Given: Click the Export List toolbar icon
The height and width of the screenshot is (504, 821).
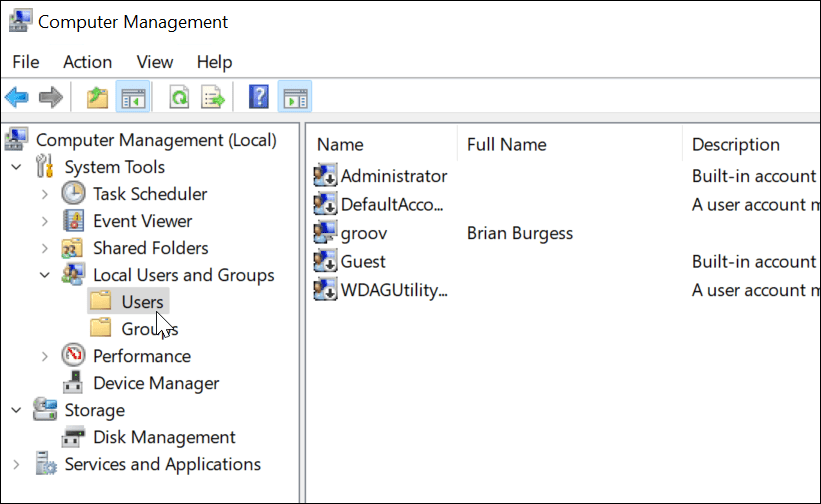Looking at the screenshot, I should click(212, 97).
